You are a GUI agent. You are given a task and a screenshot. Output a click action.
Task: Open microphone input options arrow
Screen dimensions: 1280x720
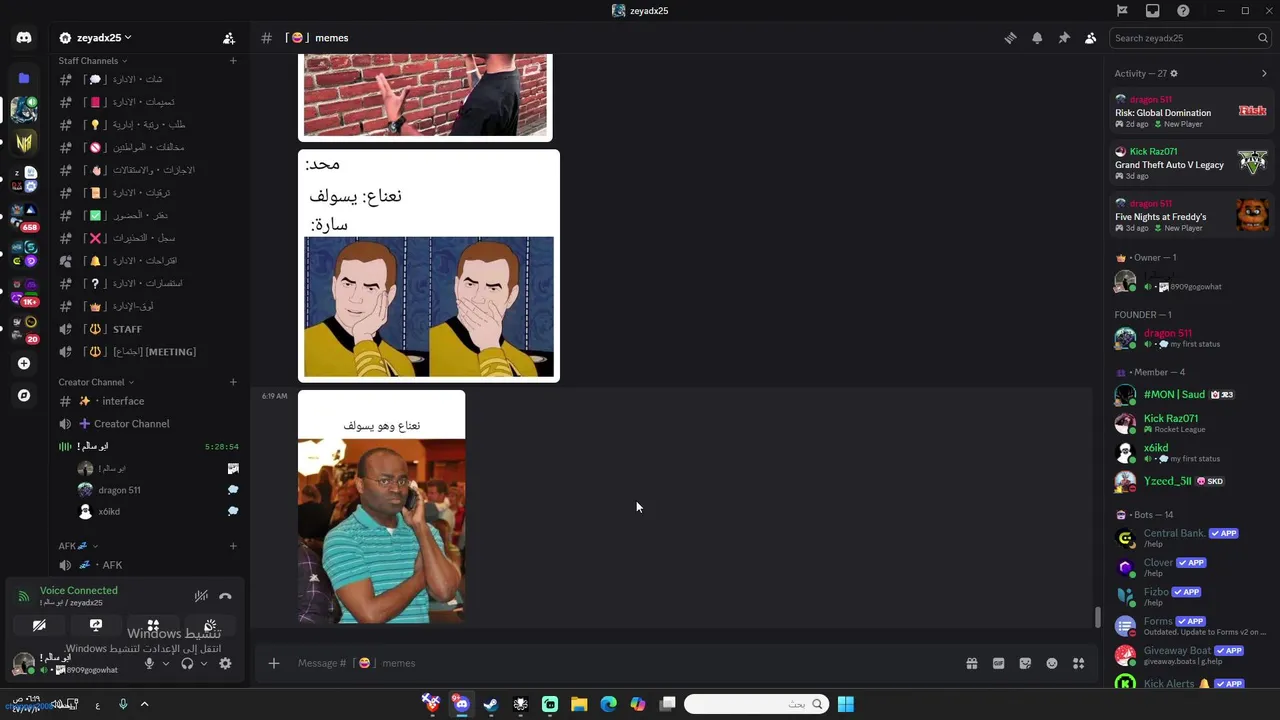[166, 663]
